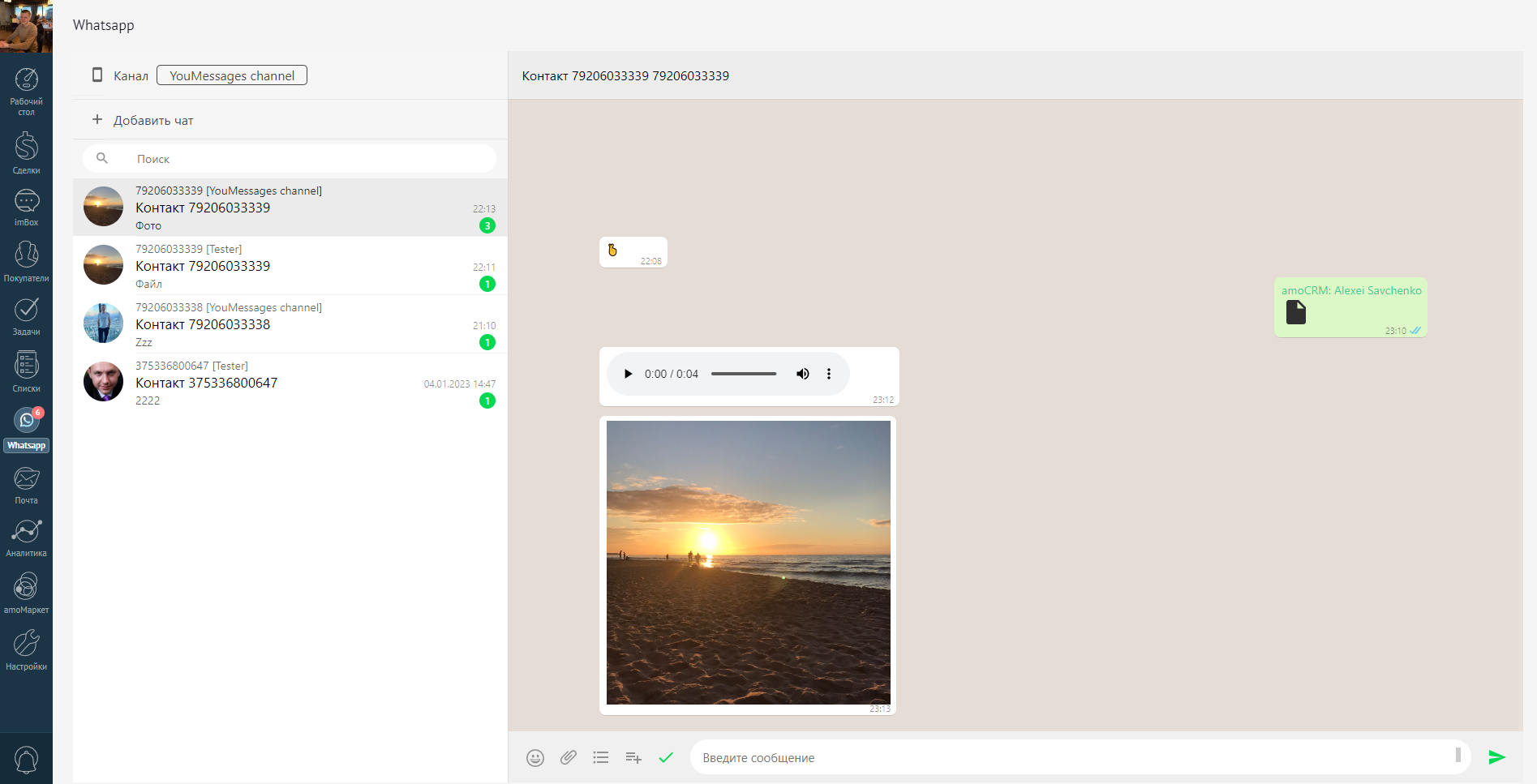Open Сделки section in sidebar
The image size is (1537, 784).
tap(26, 153)
